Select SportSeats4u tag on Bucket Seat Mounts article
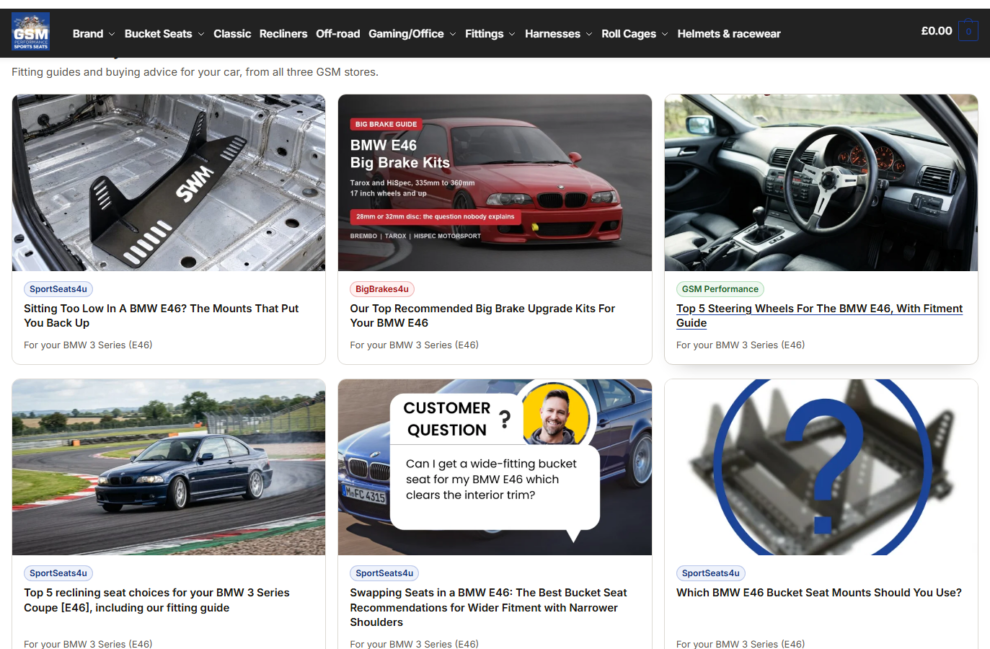 (710, 573)
